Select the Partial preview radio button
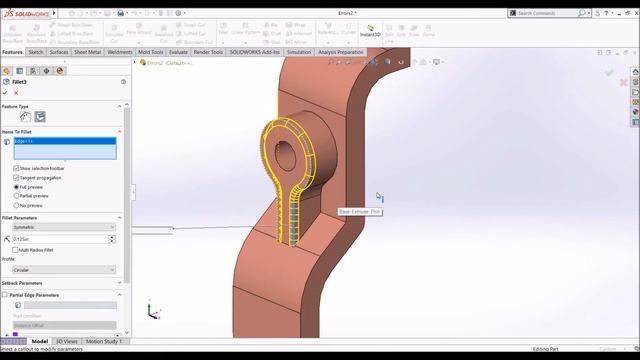The height and width of the screenshot is (360, 640). [16, 196]
